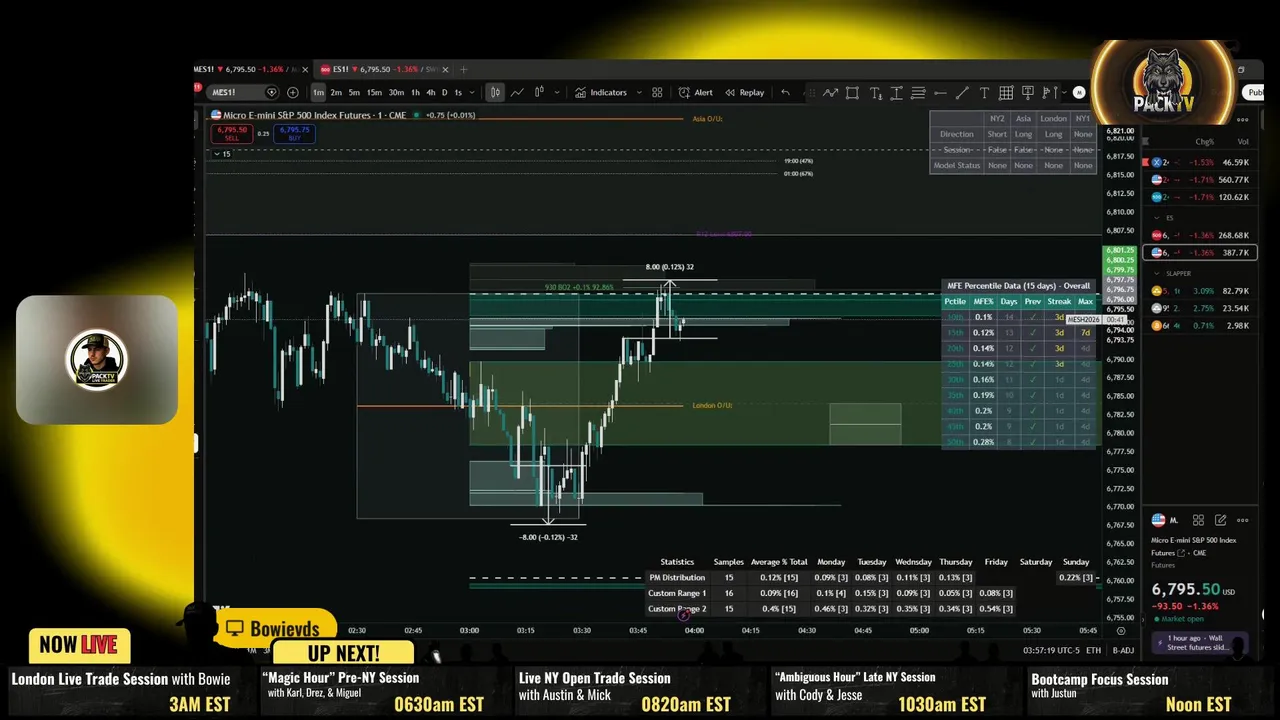The width and height of the screenshot is (1280, 720).
Task: Expand the chart style dropdown arrow
Action: pos(557,92)
